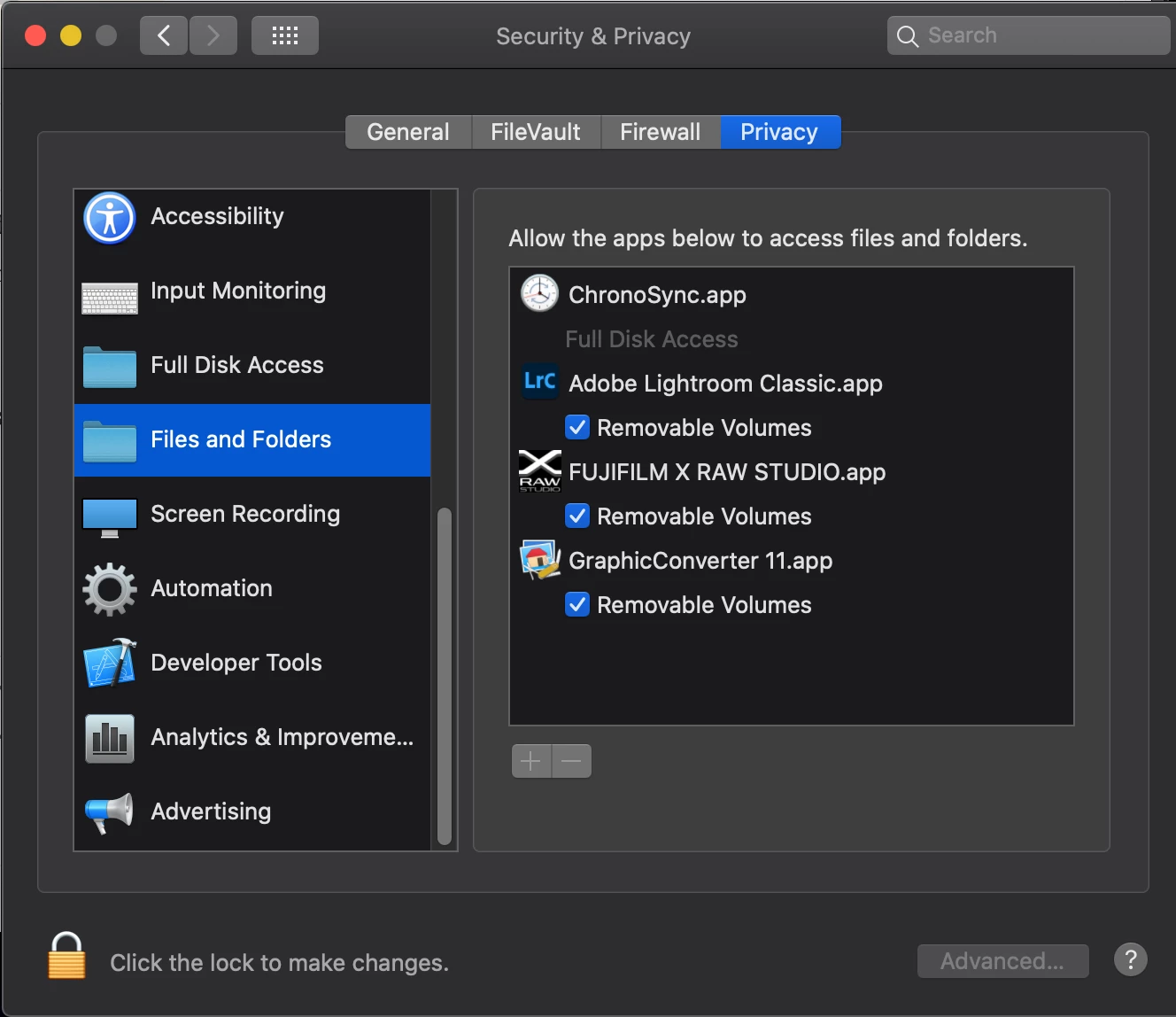Click the Adobe Lightroom Classic.app name
Image resolution: width=1176 pixels, height=1017 pixels.
click(725, 384)
